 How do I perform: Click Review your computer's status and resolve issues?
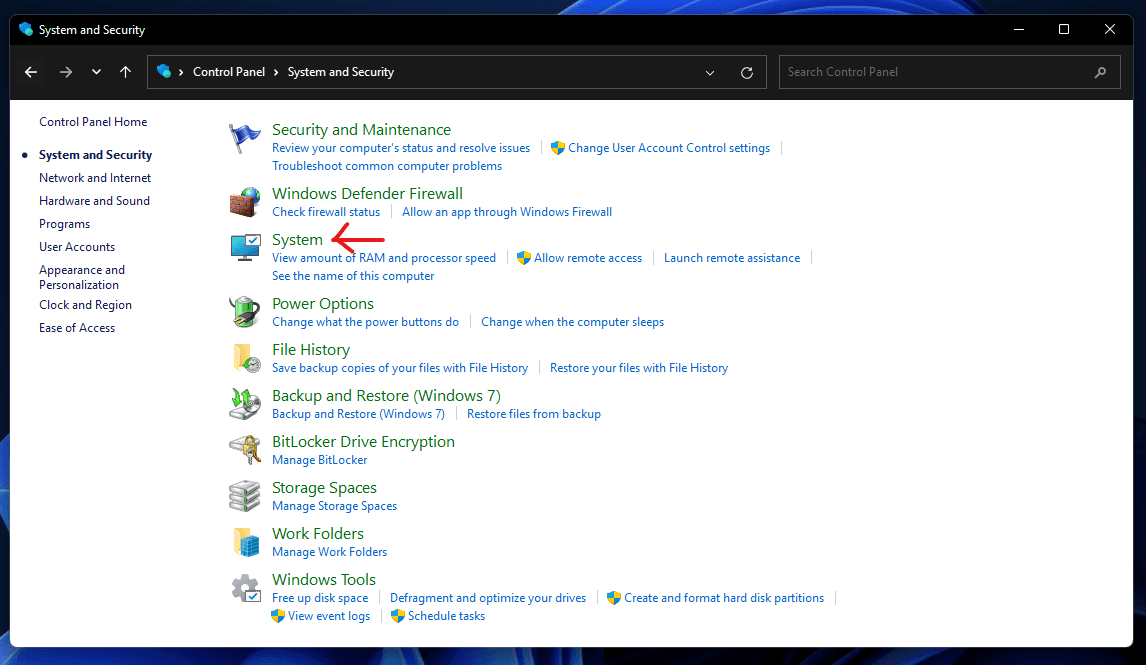point(401,148)
